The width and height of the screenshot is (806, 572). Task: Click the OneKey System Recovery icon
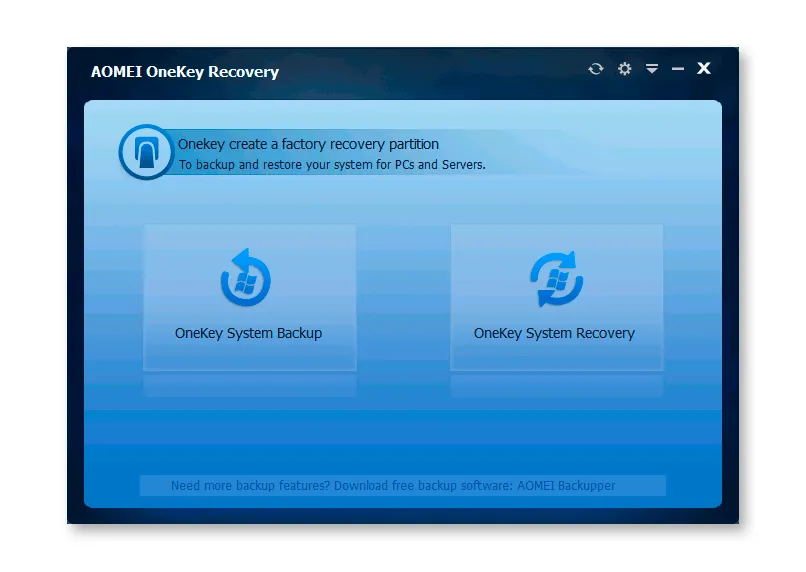(x=557, y=279)
